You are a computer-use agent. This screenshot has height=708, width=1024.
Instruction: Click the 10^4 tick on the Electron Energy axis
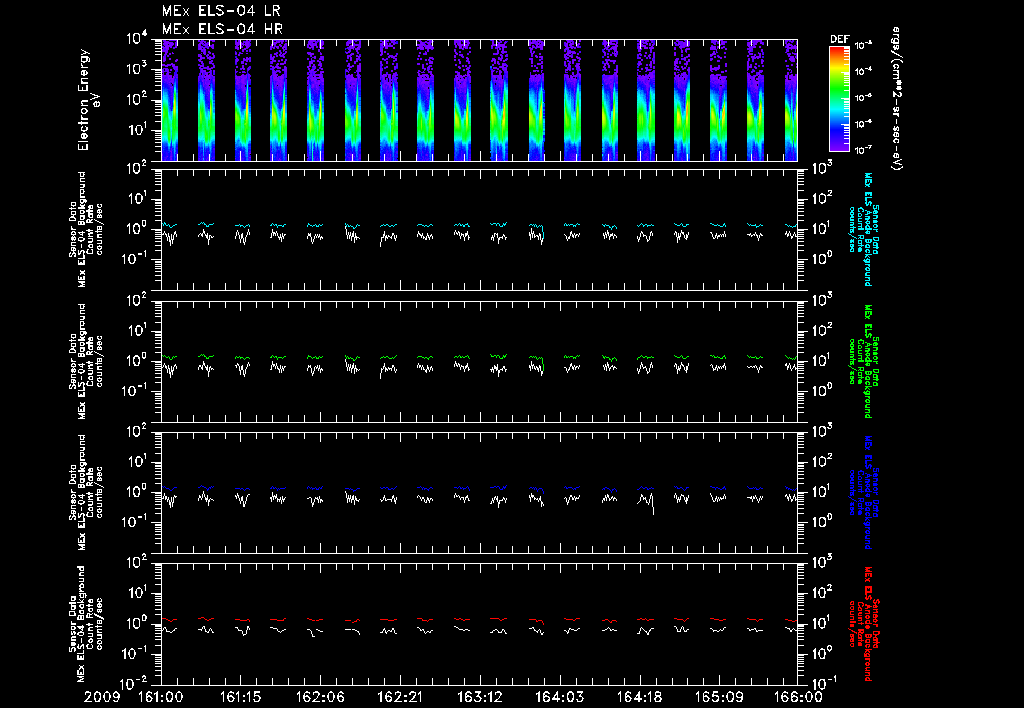click(x=136, y=39)
